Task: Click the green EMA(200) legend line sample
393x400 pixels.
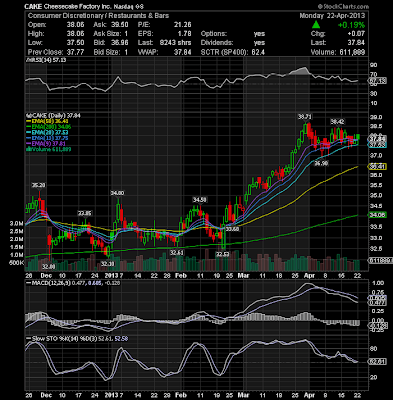Action: pyautogui.click(x=29, y=127)
